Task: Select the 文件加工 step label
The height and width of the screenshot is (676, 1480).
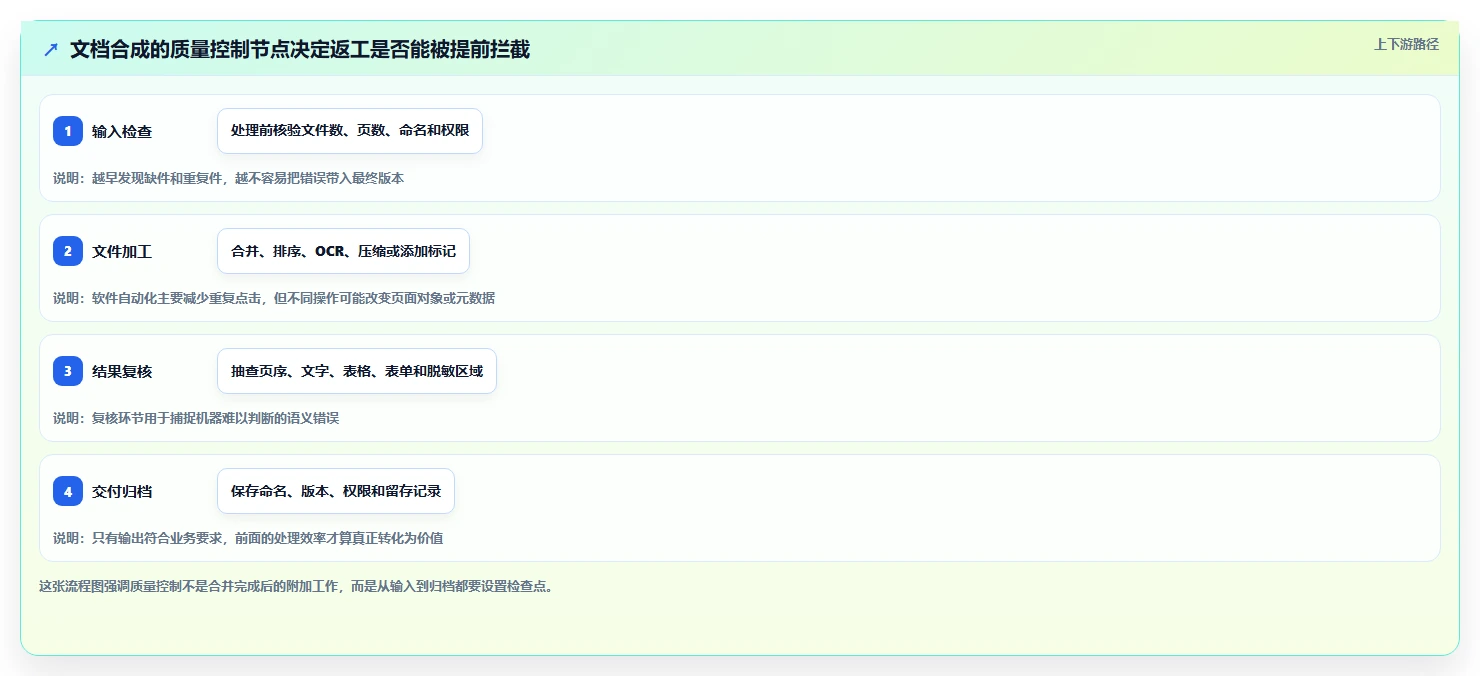Action: [x=122, y=251]
